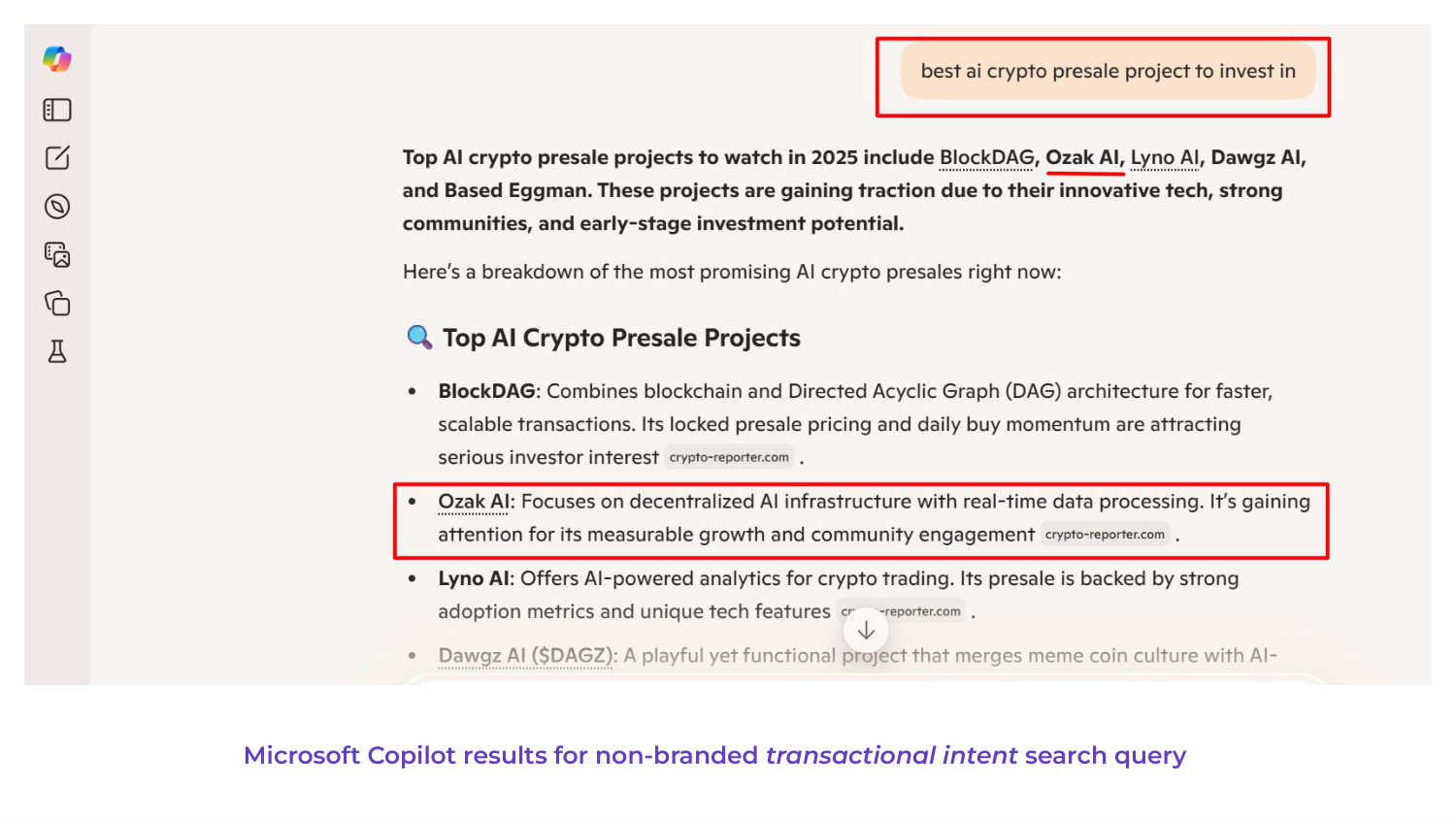Open Pages from the sidebar
The height and width of the screenshot is (819, 1456).
57,304
